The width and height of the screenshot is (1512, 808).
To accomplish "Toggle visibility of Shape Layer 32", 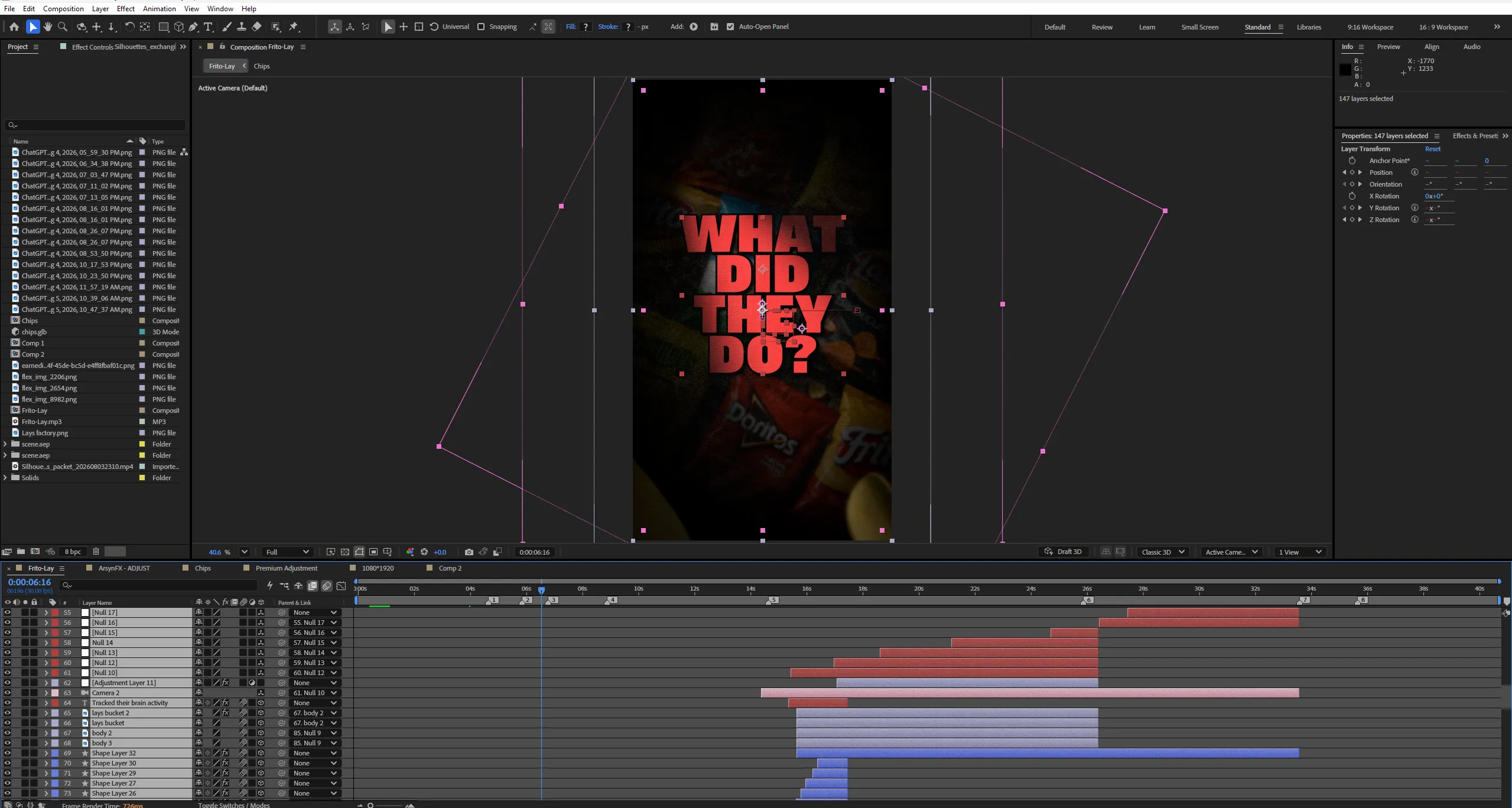I will click(8, 753).
